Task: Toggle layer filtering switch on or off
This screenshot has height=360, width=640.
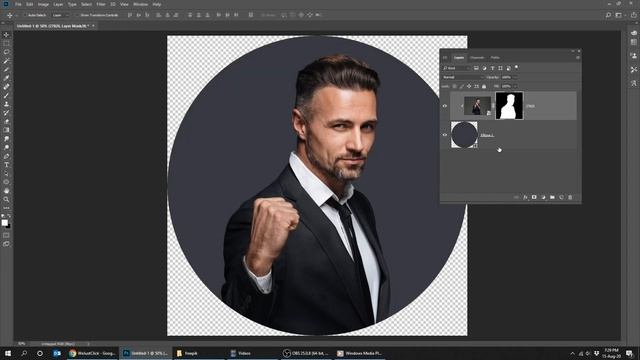Action: [516, 67]
